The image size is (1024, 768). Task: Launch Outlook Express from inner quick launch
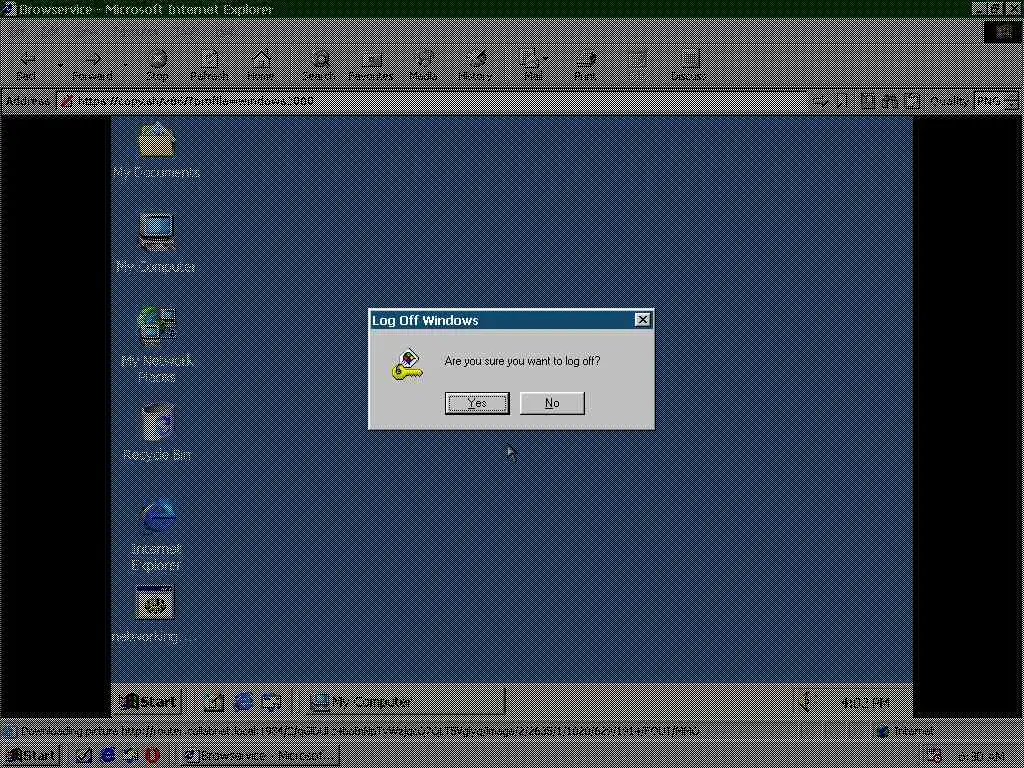click(x=272, y=702)
